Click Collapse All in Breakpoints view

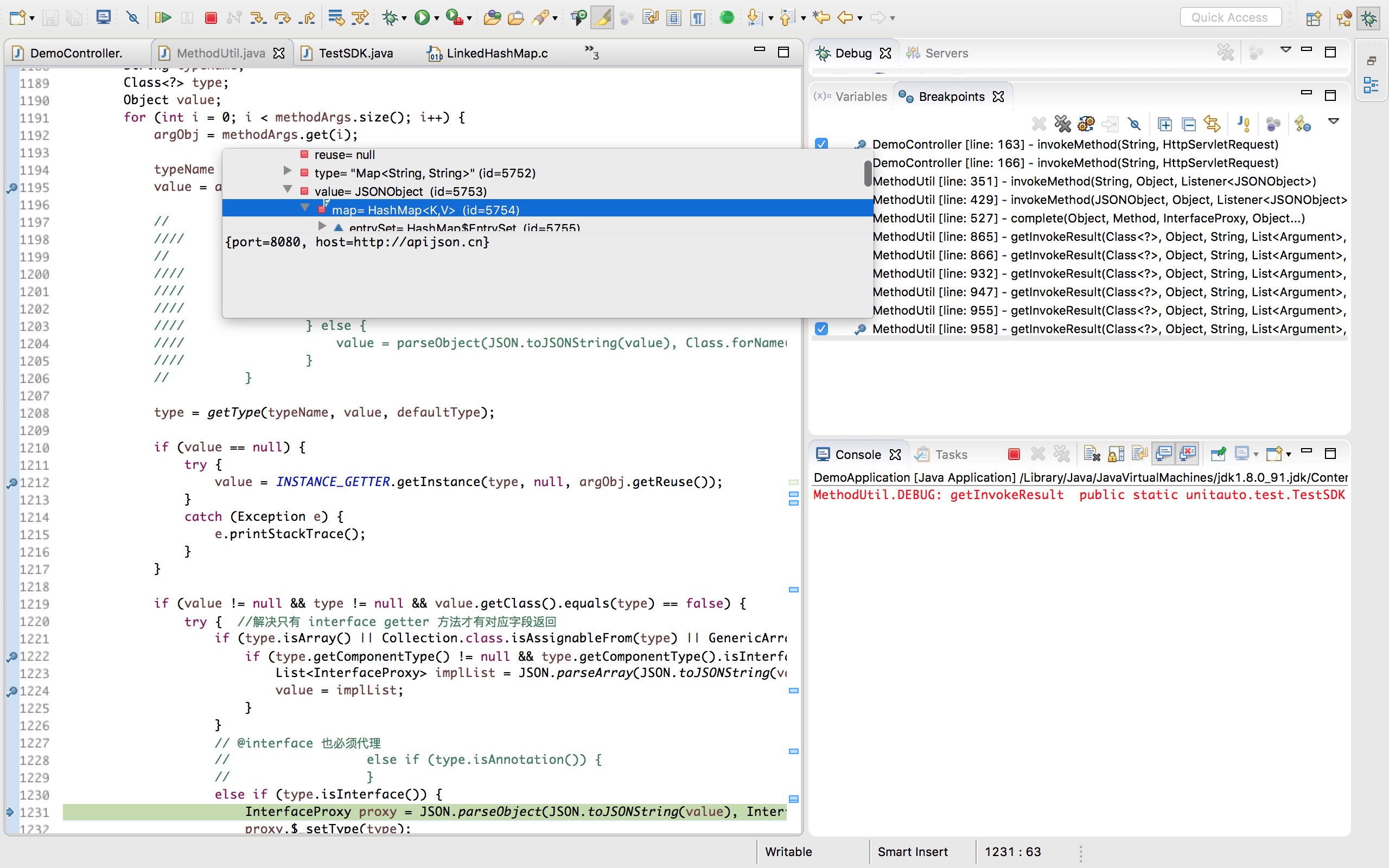[x=1189, y=124]
